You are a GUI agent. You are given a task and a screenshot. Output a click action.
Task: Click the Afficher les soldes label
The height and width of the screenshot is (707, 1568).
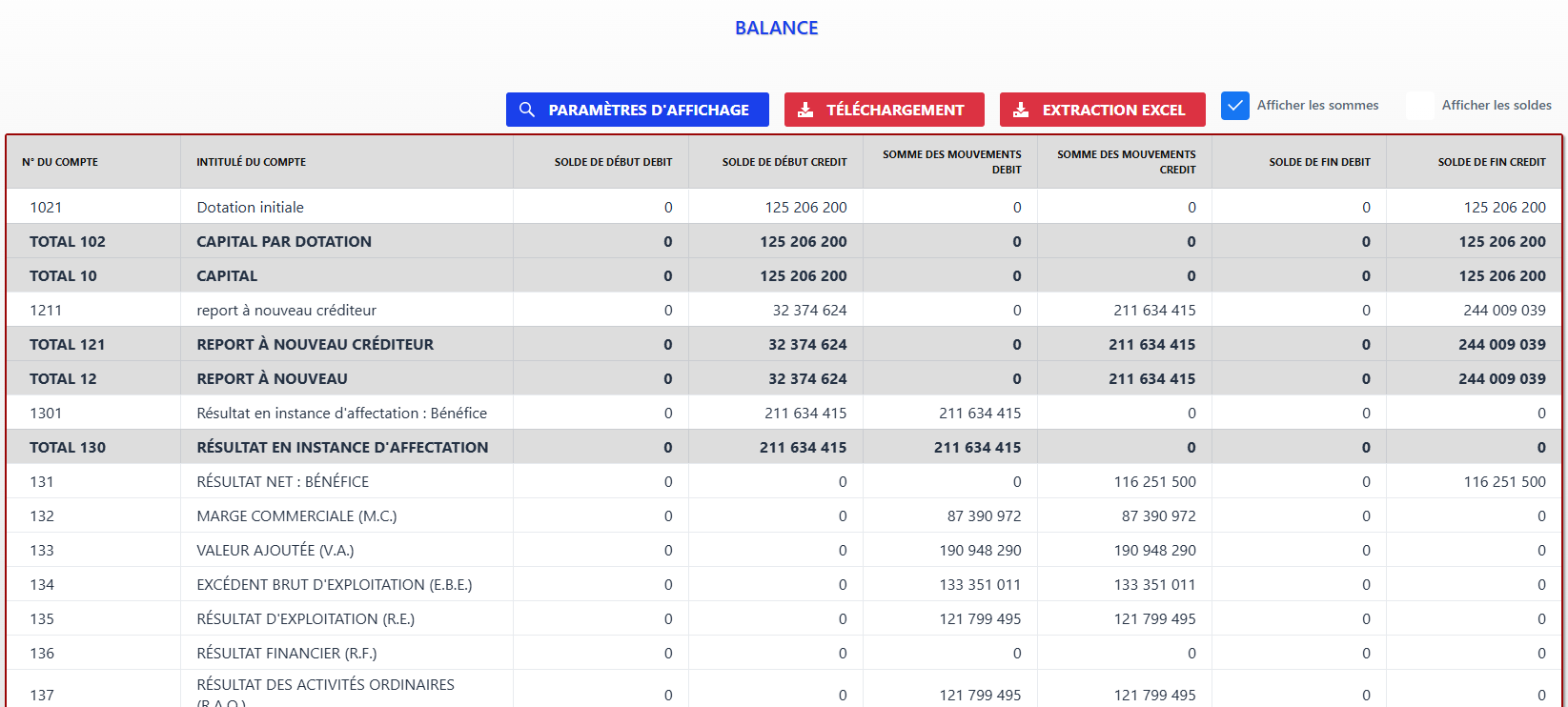click(1496, 106)
